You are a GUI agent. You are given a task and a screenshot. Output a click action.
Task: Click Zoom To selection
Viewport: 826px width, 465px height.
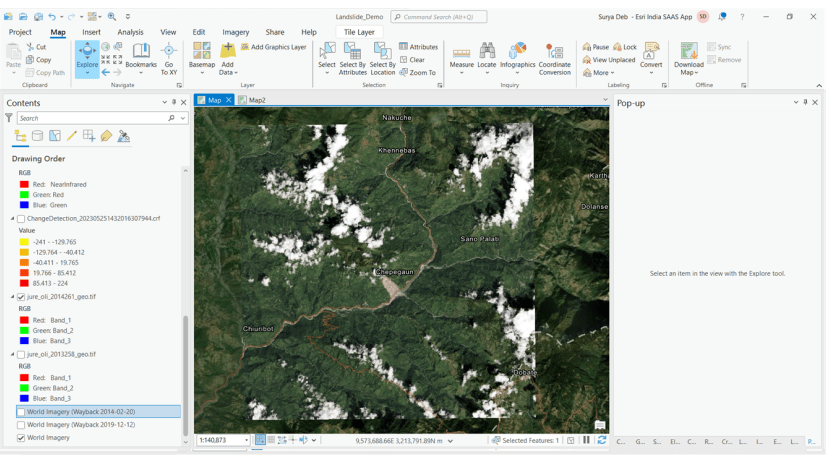417,73
